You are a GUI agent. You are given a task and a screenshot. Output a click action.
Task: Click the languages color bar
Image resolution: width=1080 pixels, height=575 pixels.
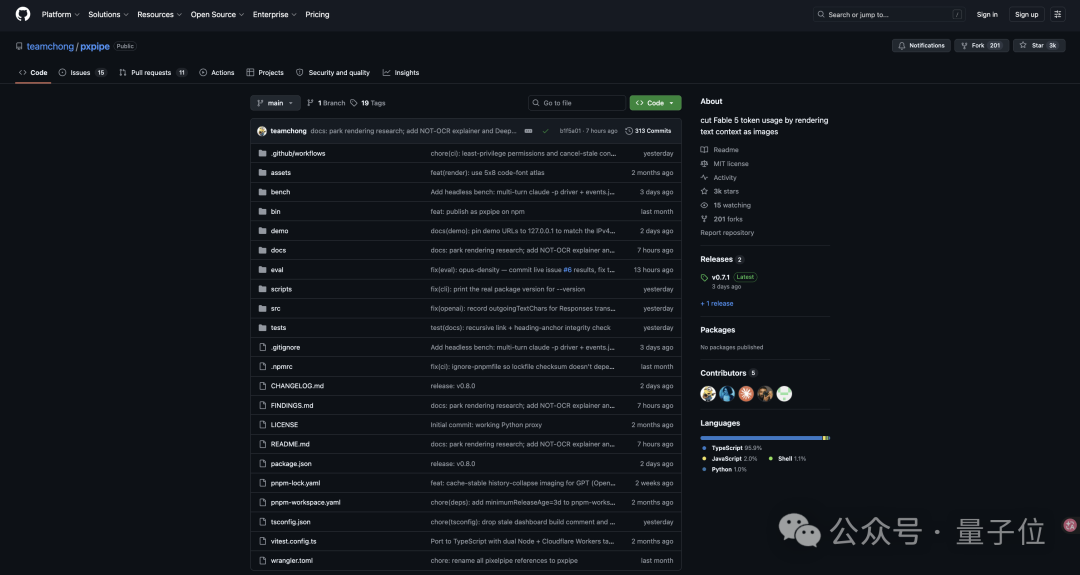[765, 438]
